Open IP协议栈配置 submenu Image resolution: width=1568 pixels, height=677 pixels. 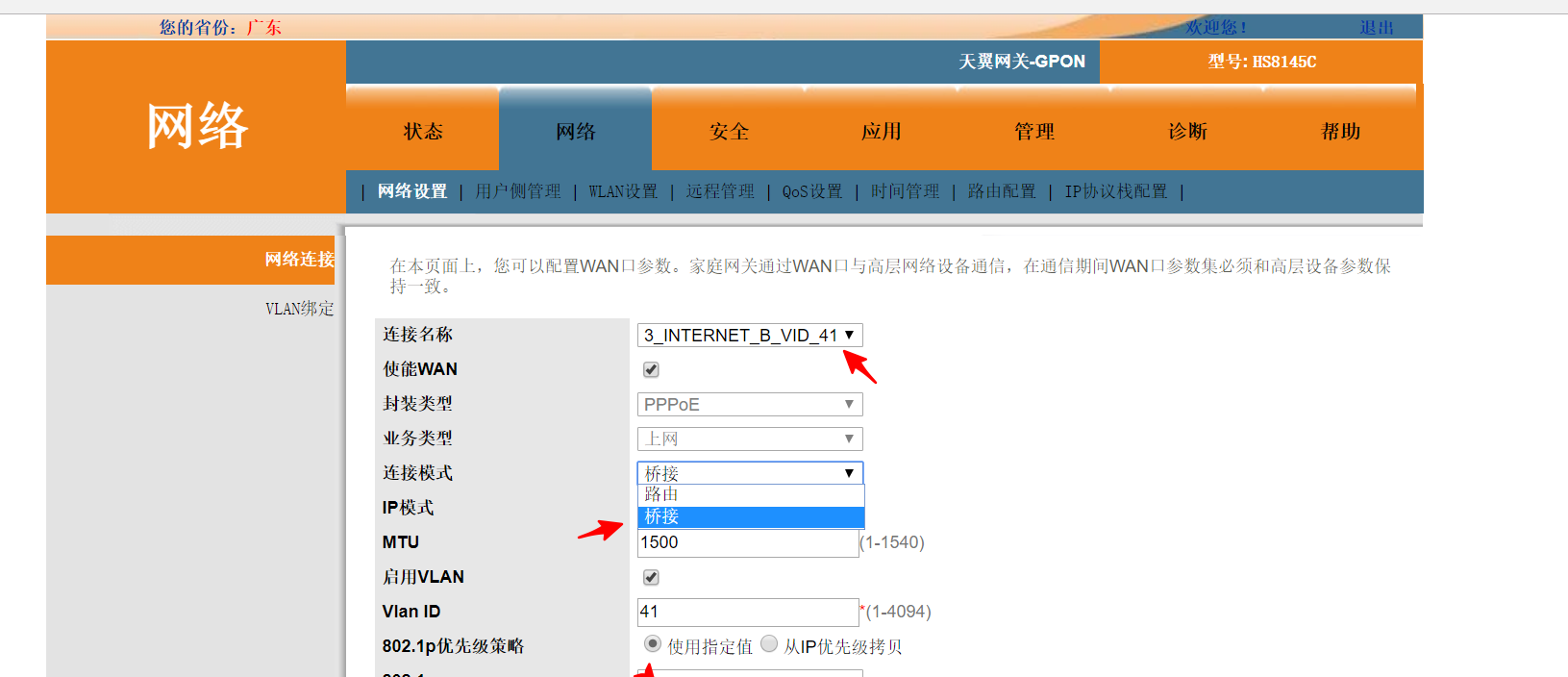1116,191
